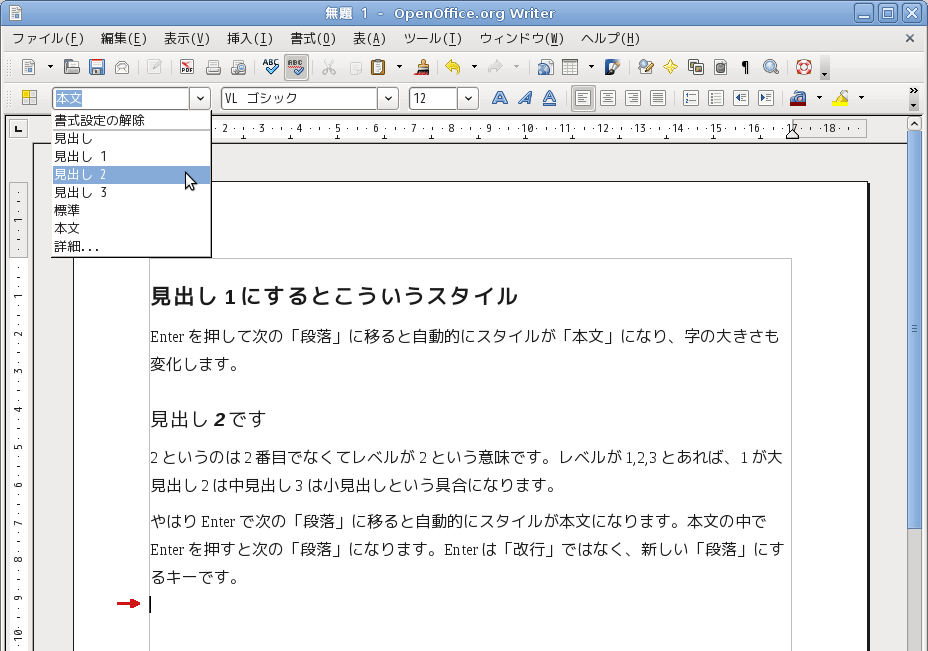Click the Paste clipboard icon

[x=378, y=67]
